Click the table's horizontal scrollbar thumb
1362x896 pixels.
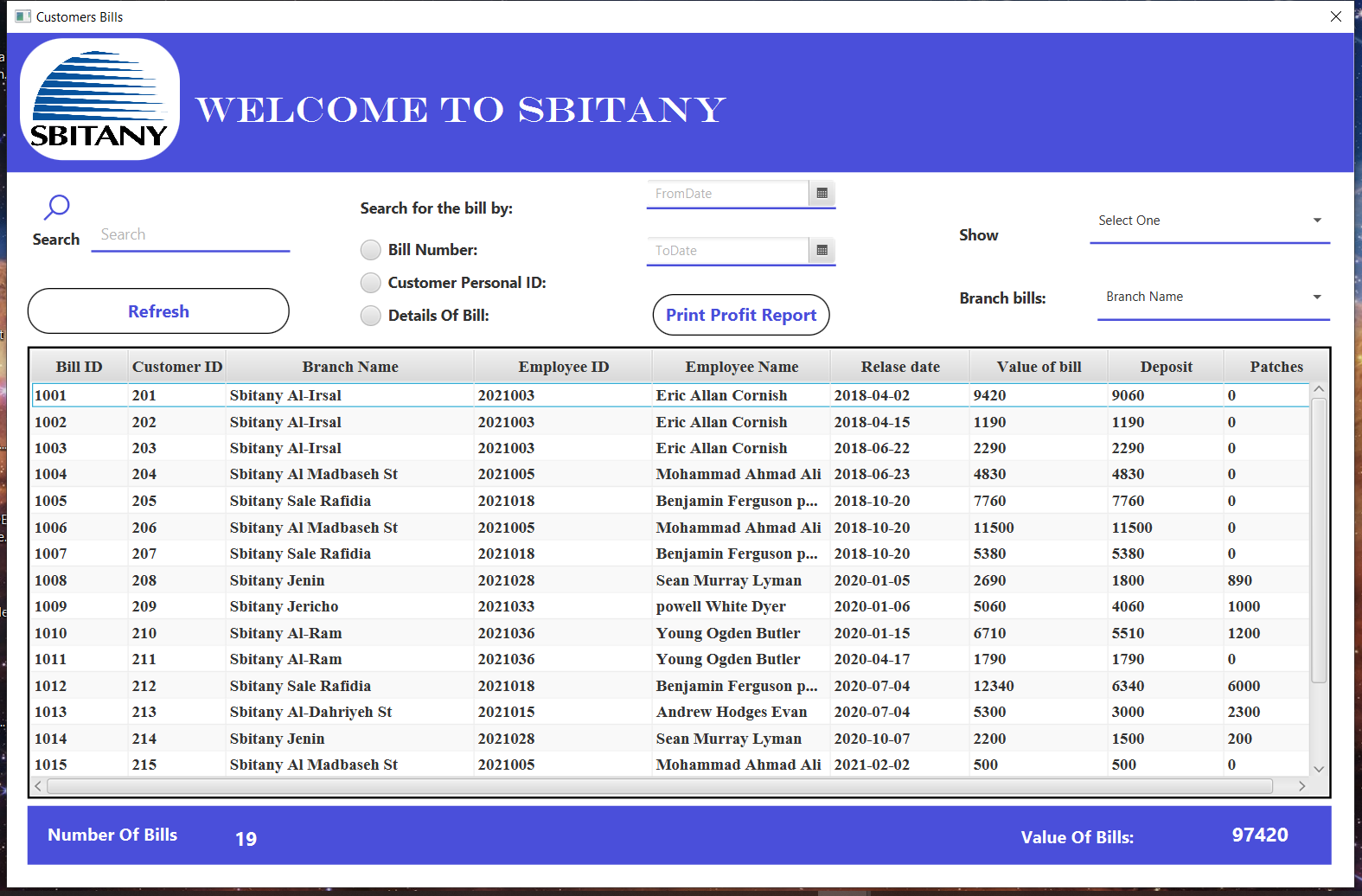click(x=660, y=786)
